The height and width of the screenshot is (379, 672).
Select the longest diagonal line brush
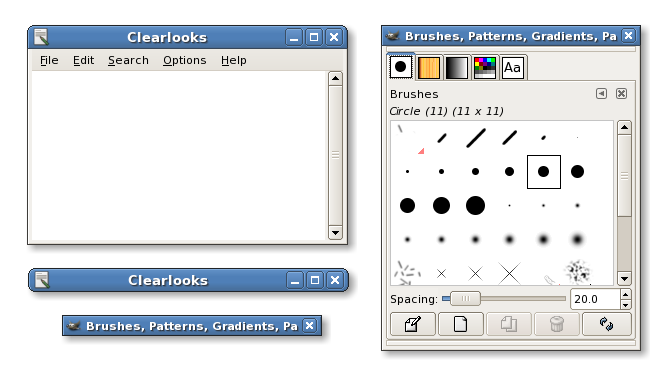coord(476,138)
